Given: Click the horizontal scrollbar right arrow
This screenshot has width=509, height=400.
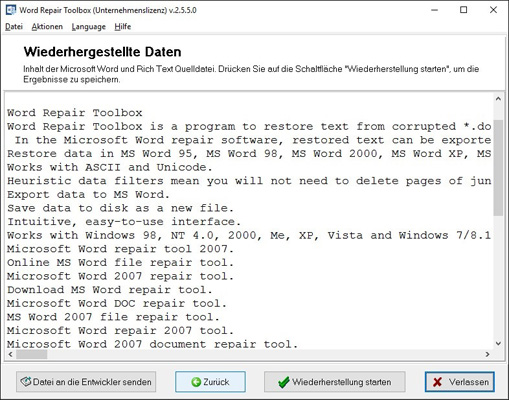Looking at the screenshot, I should point(488,354).
